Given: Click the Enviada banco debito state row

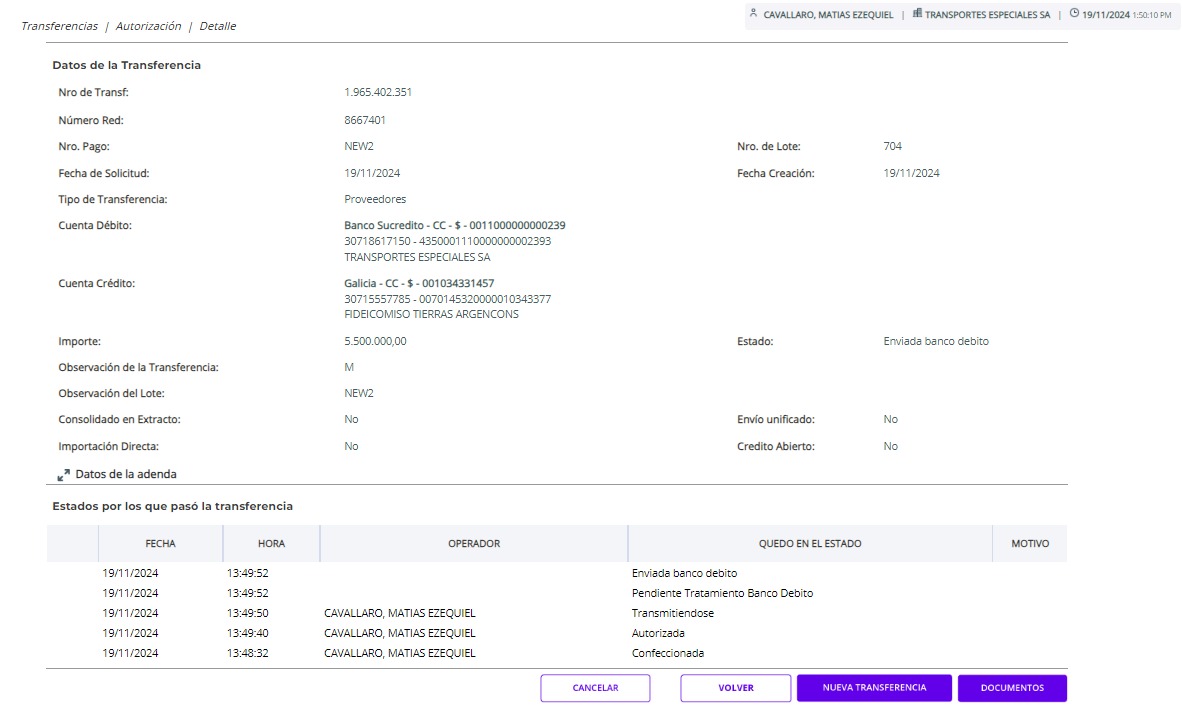Looking at the screenshot, I should [x=556, y=573].
